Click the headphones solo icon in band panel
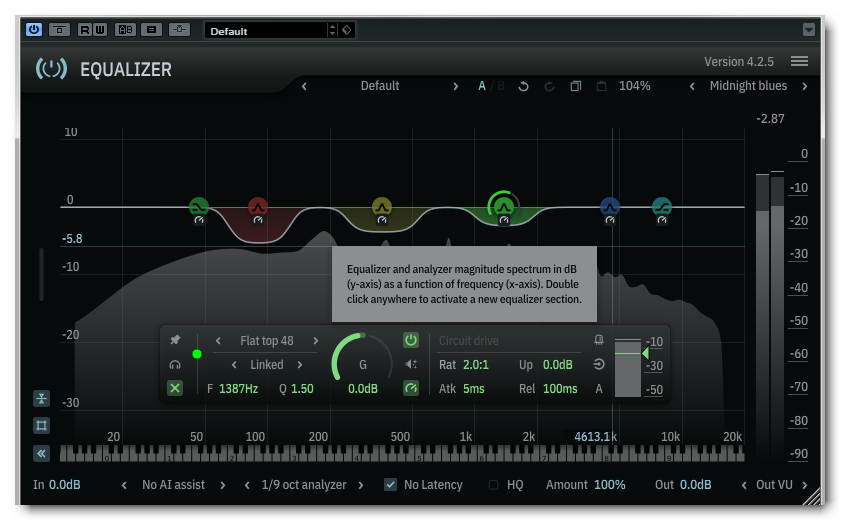The width and height of the screenshot is (852, 532). [175, 365]
